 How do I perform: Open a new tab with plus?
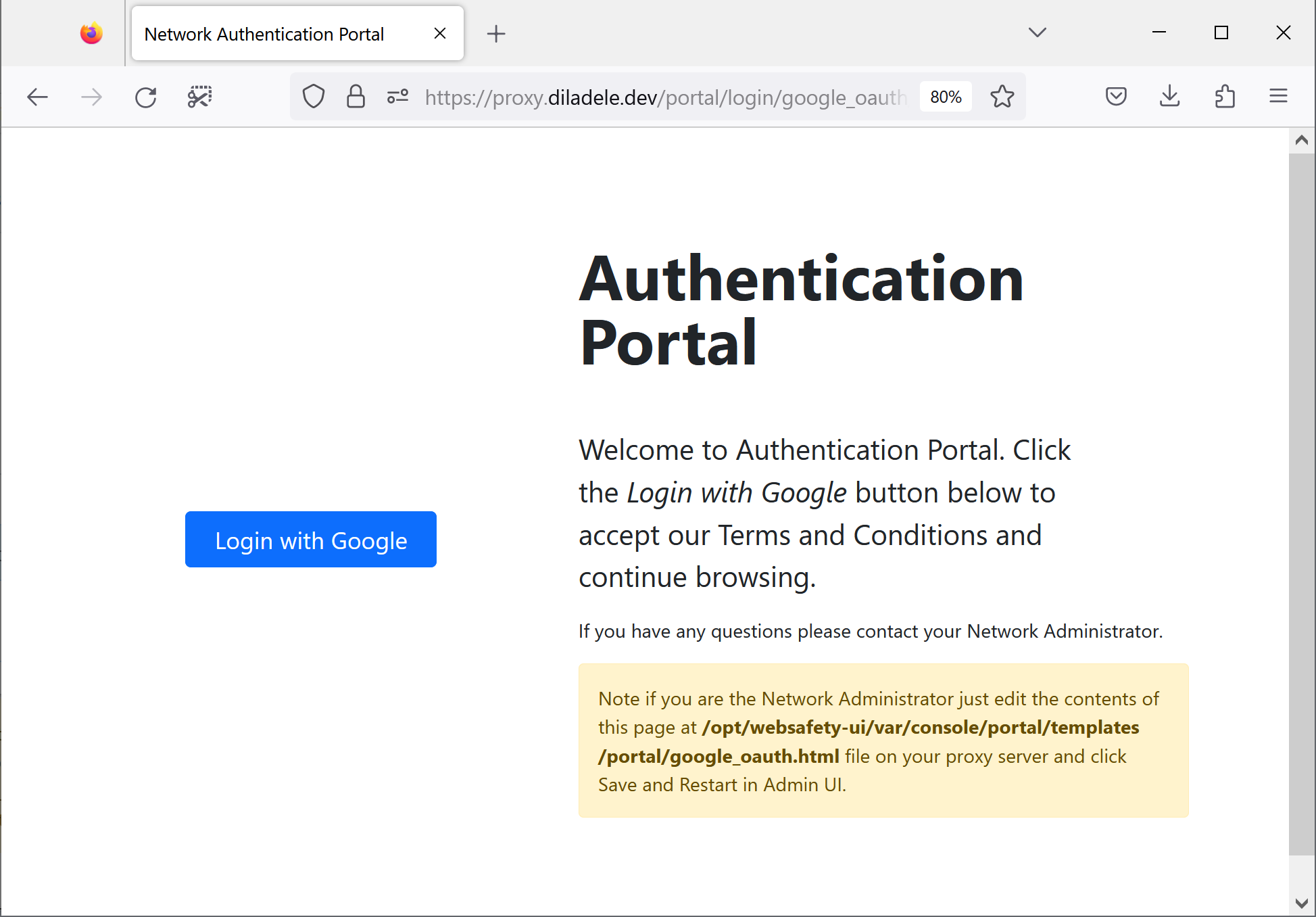point(496,34)
